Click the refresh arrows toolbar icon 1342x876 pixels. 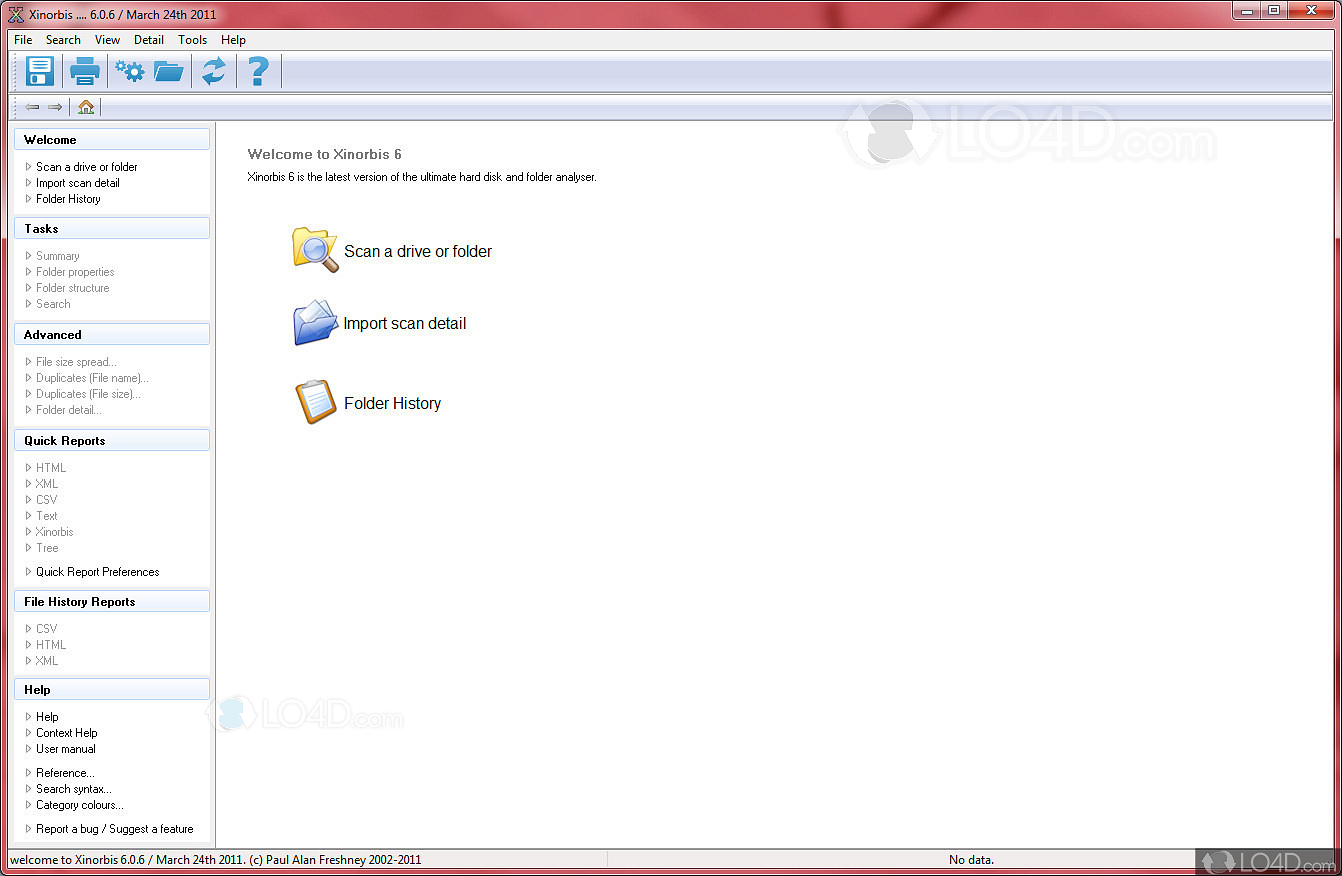pos(214,71)
